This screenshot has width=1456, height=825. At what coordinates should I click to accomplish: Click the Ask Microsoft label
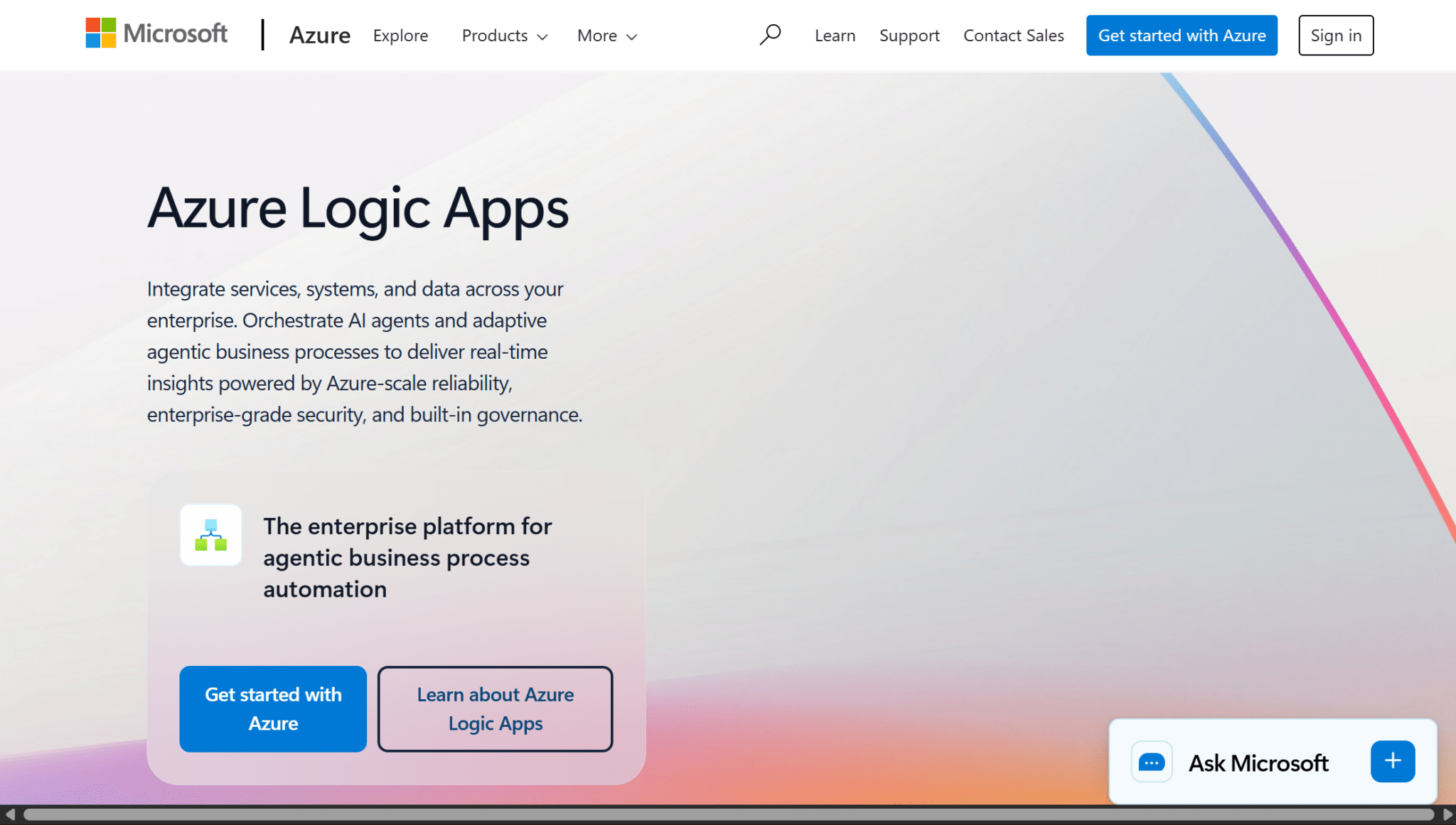pos(1258,763)
